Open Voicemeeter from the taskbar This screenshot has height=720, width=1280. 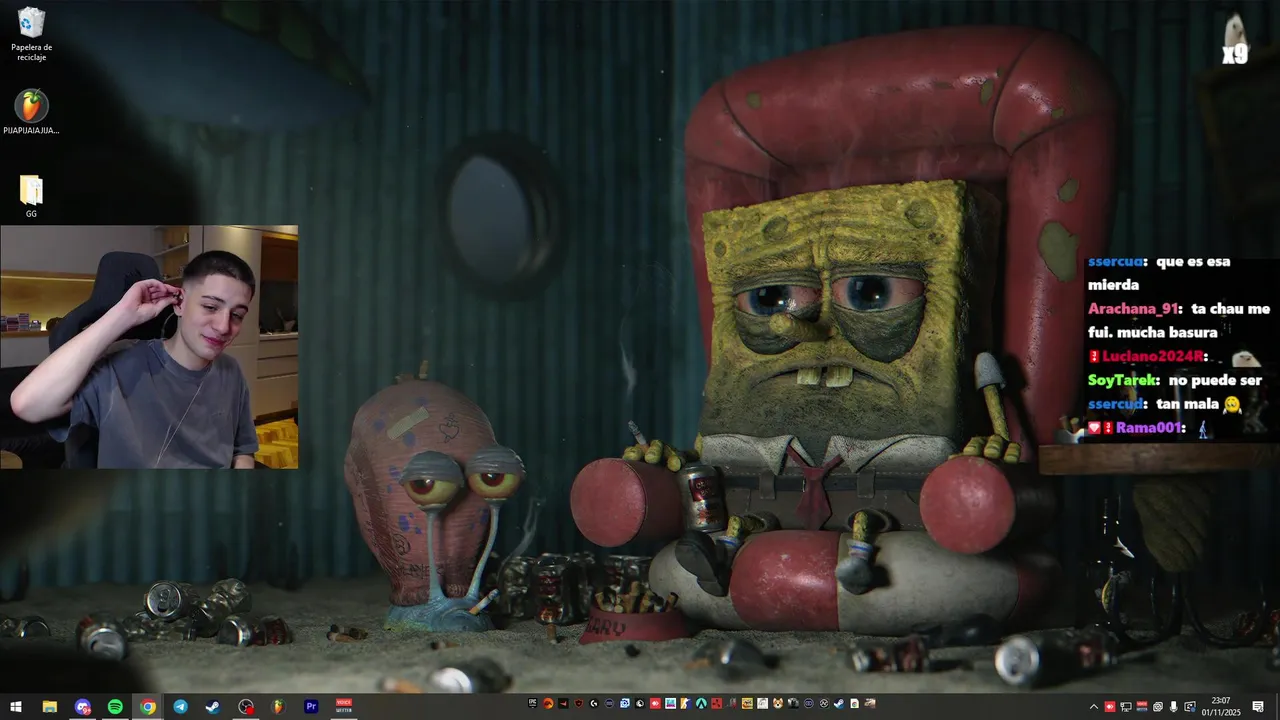click(344, 706)
